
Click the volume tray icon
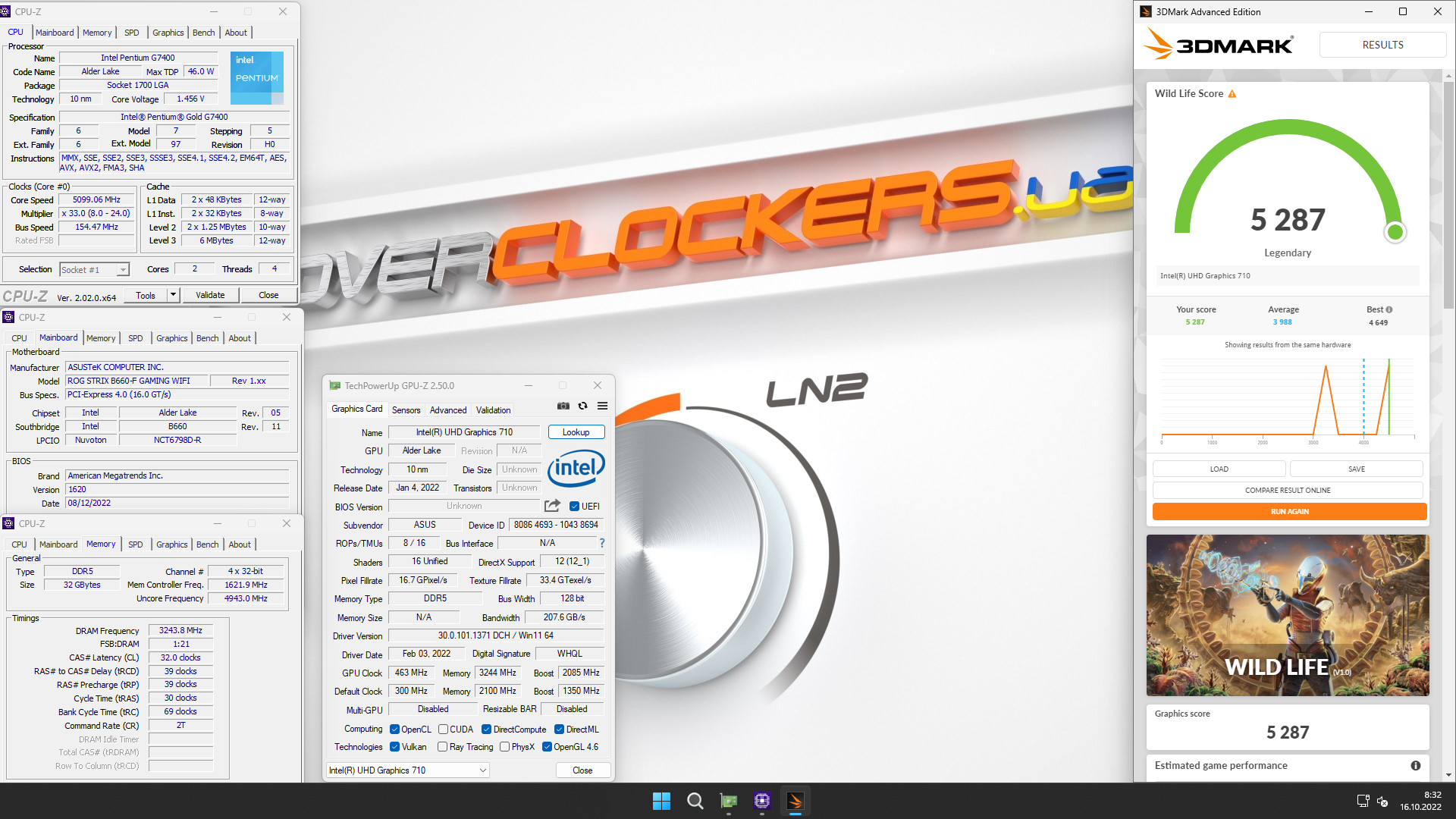click(x=1382, y=802)
